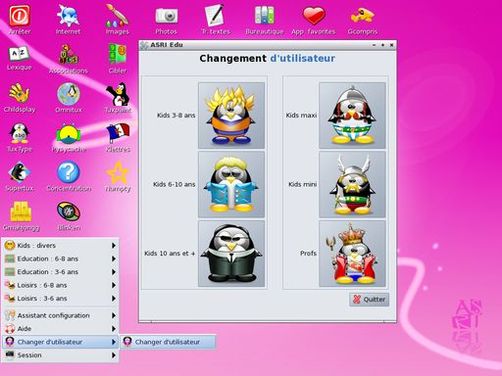Expand the Kids : divers submenu
502x376 pixels.
(x=60, y=246)
